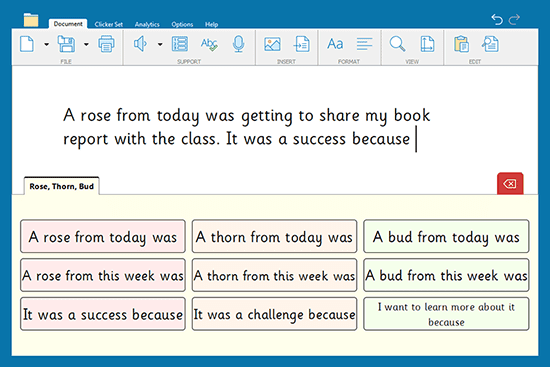Create a new document
This screenshot has height=367, width=550.
(27, 44)
